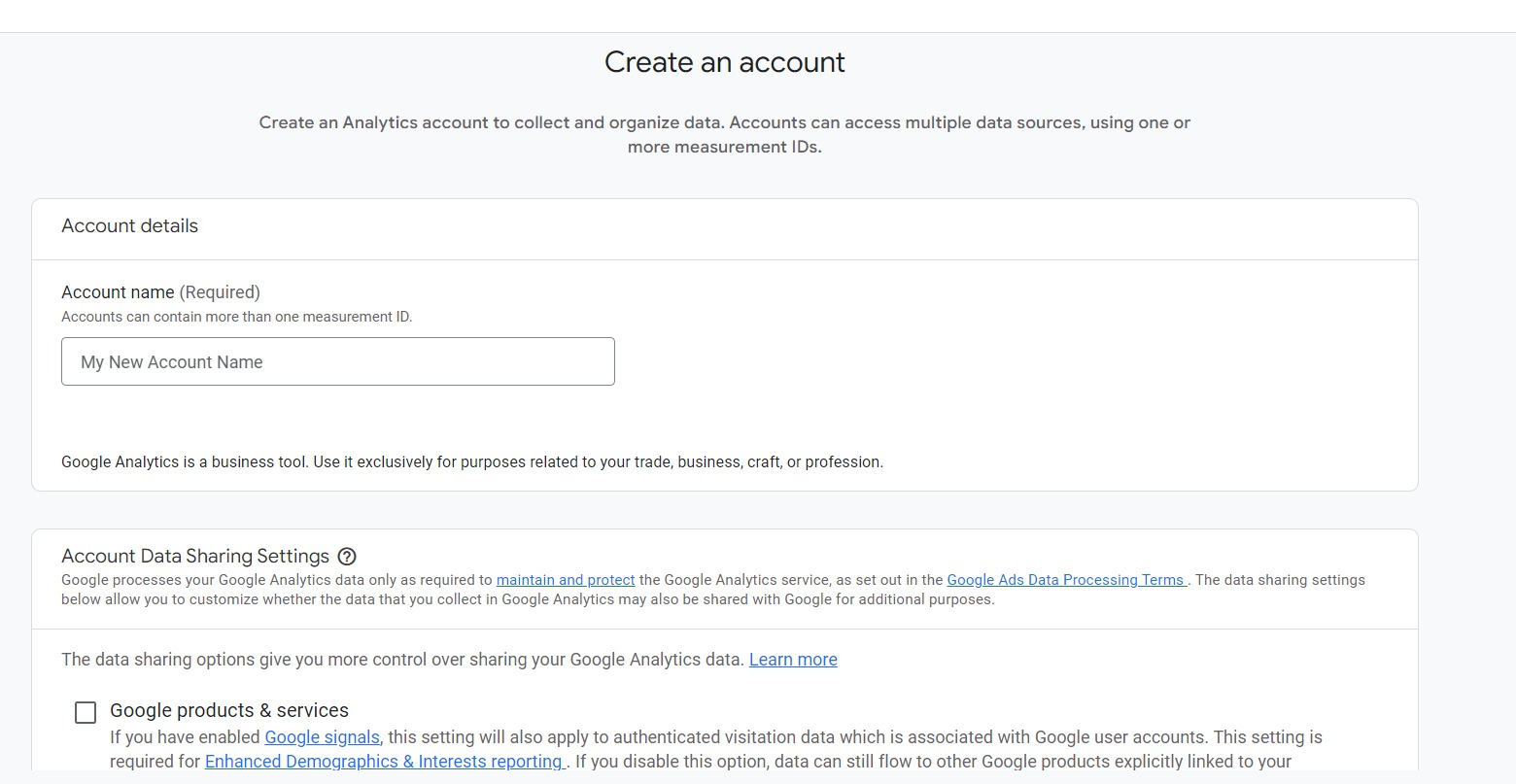Enable the Google products & services checkbox
Viewport: 1516px width, 784px height.
coord(86,713)
